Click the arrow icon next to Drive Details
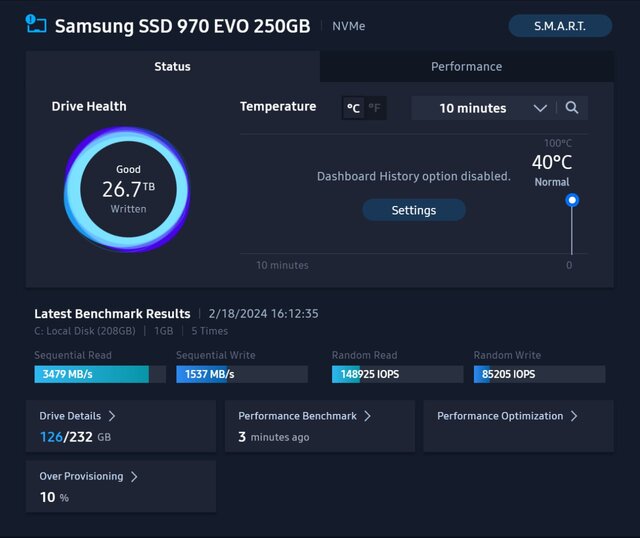Image resolution: width=640 pixels, height=538 pixels. [112, 416]
